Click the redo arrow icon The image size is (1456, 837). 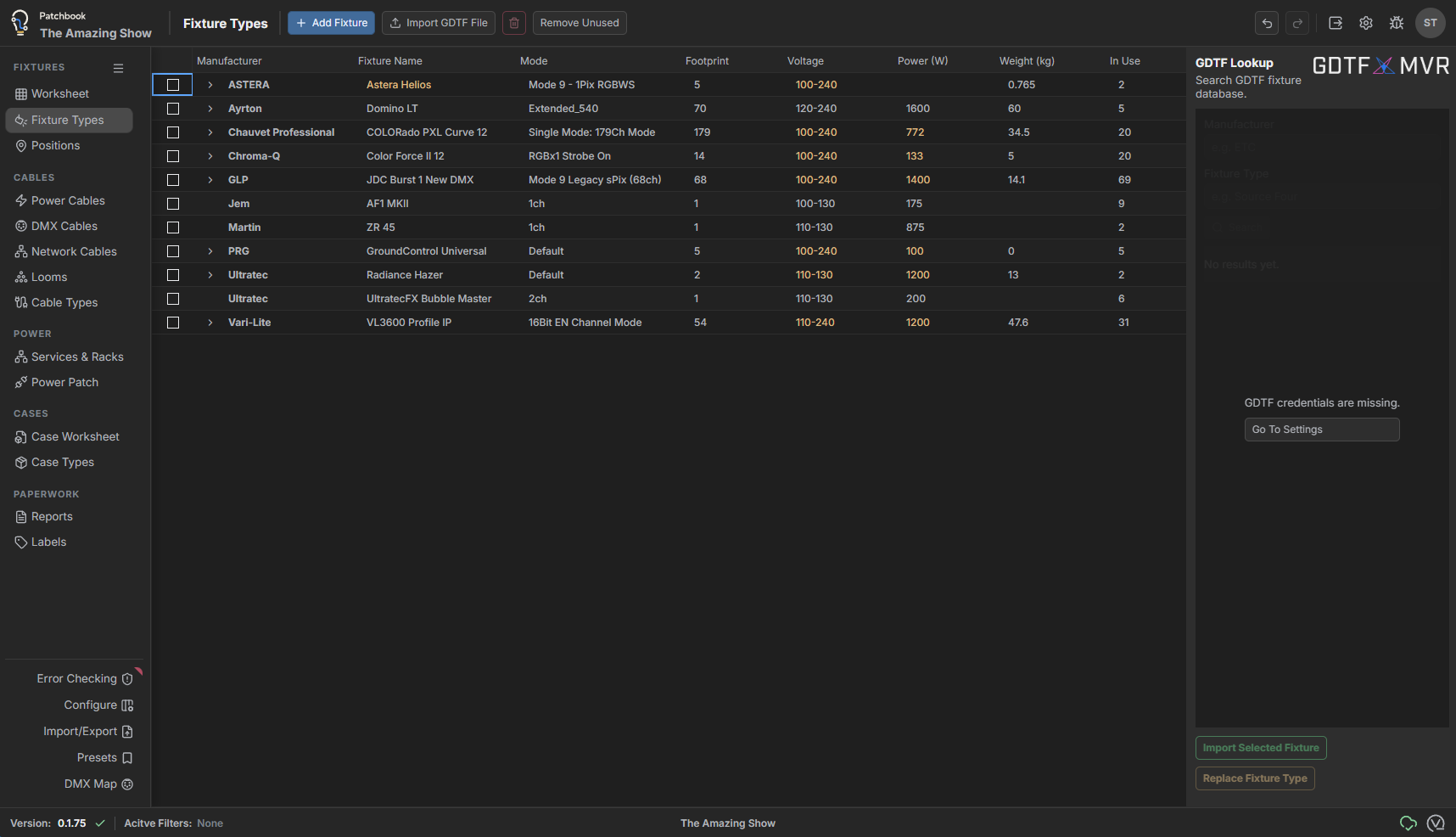click(x=1297, y=23)
